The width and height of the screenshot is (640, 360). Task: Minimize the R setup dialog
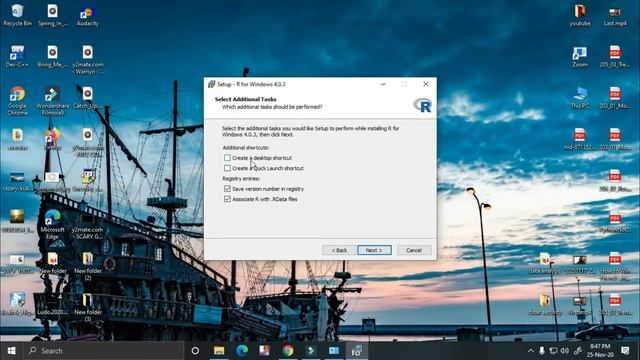(x=383, y=84)
